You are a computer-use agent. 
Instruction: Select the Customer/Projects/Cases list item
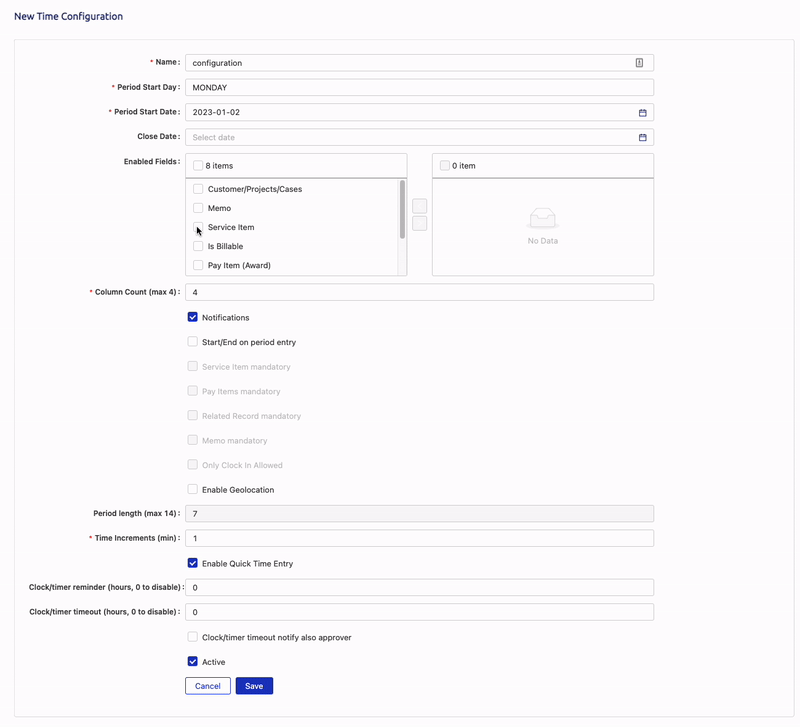pos(254,189)
